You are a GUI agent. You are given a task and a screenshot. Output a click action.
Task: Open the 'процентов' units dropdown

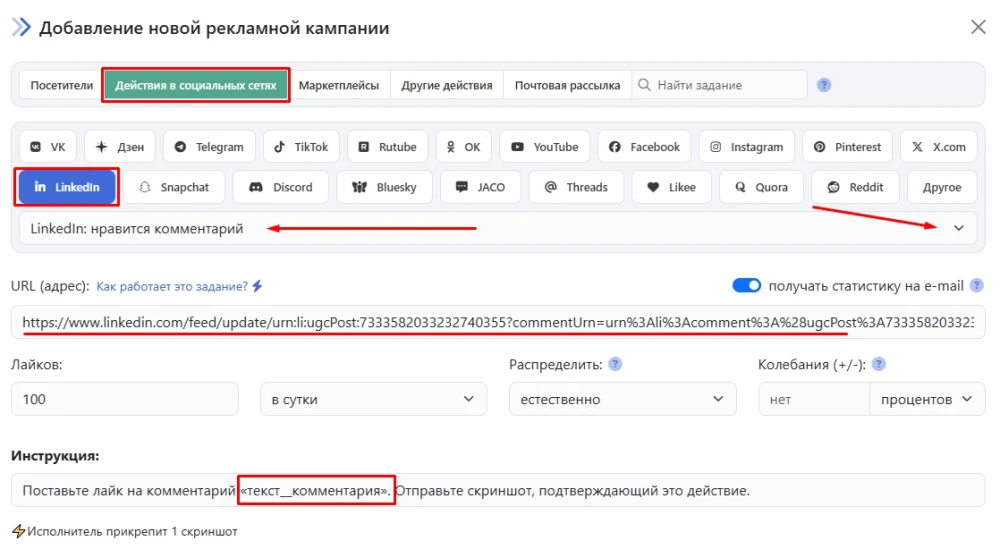926,399
